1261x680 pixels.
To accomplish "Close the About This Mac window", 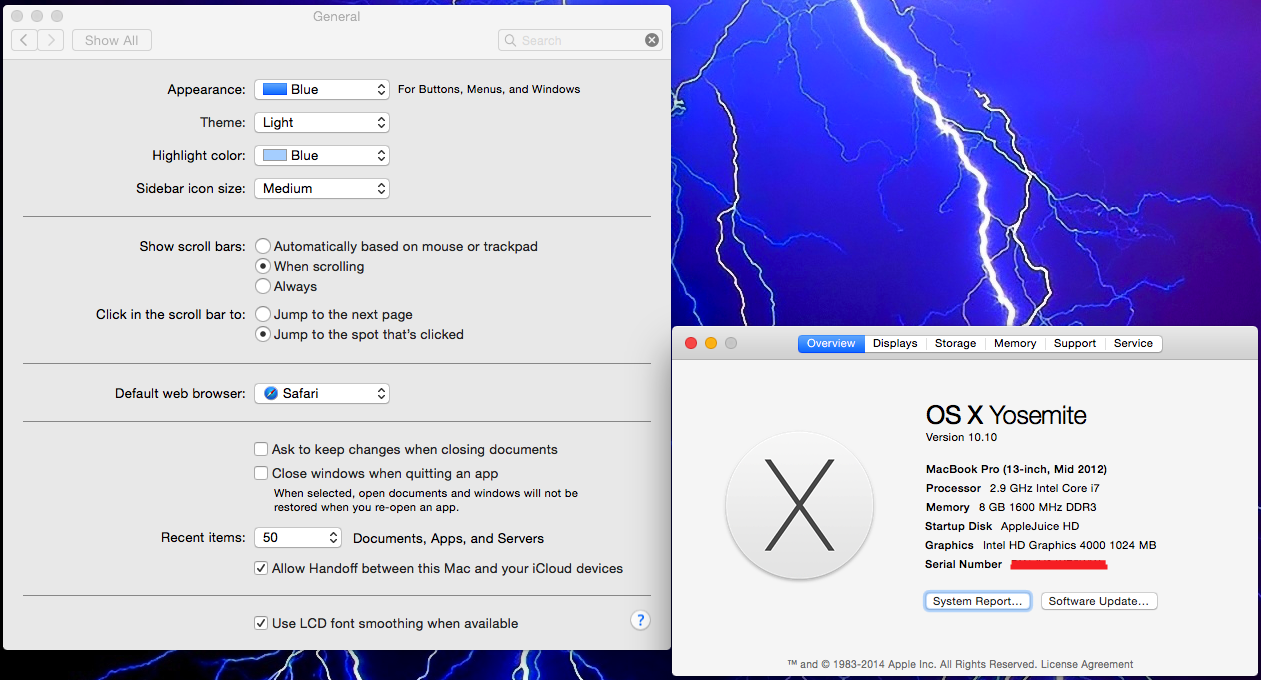I will coord(691,343).
